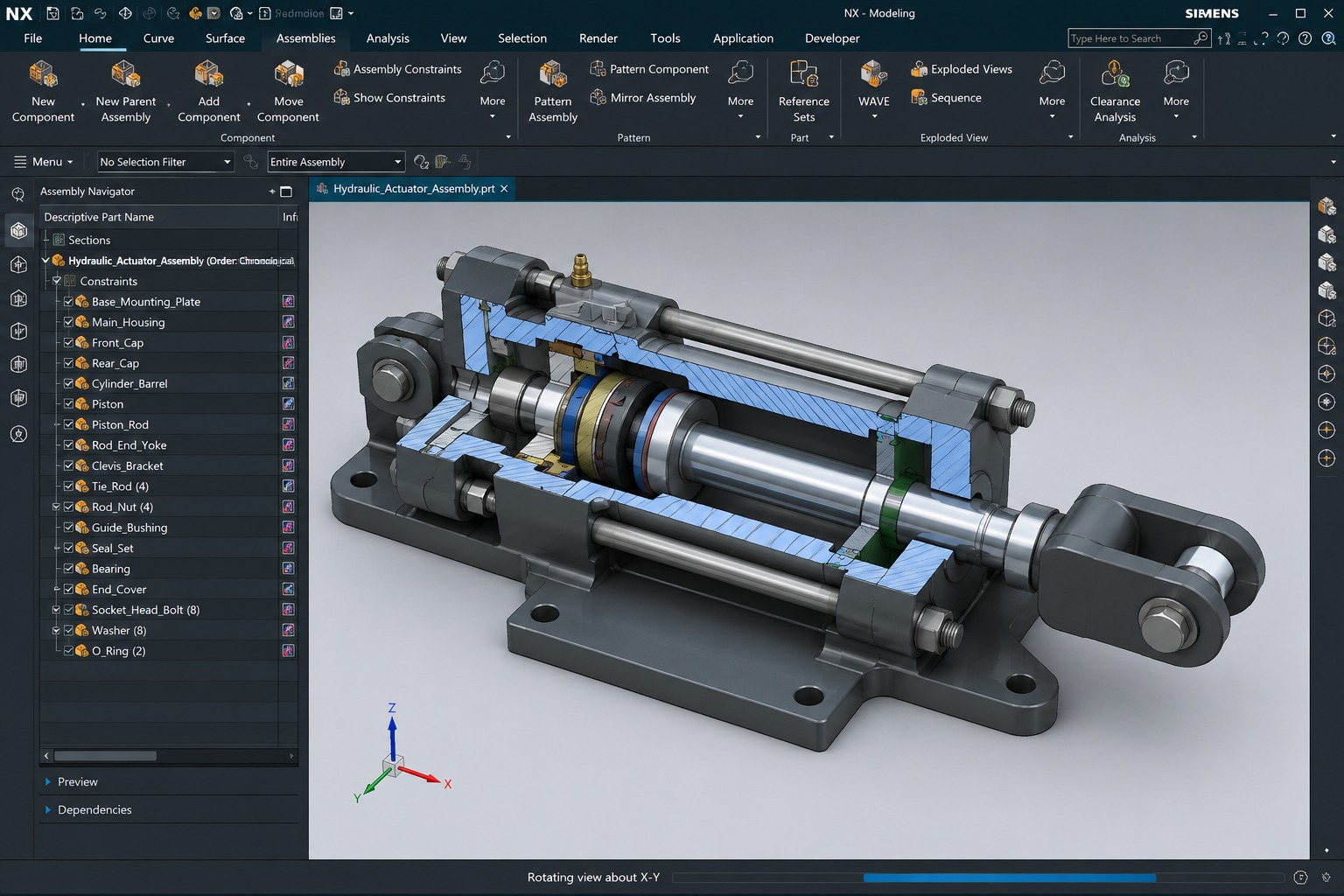Toggle the Bearing checkbox
The height and width of the screenshot is (896, 1344).
click(x=69, y=568)
